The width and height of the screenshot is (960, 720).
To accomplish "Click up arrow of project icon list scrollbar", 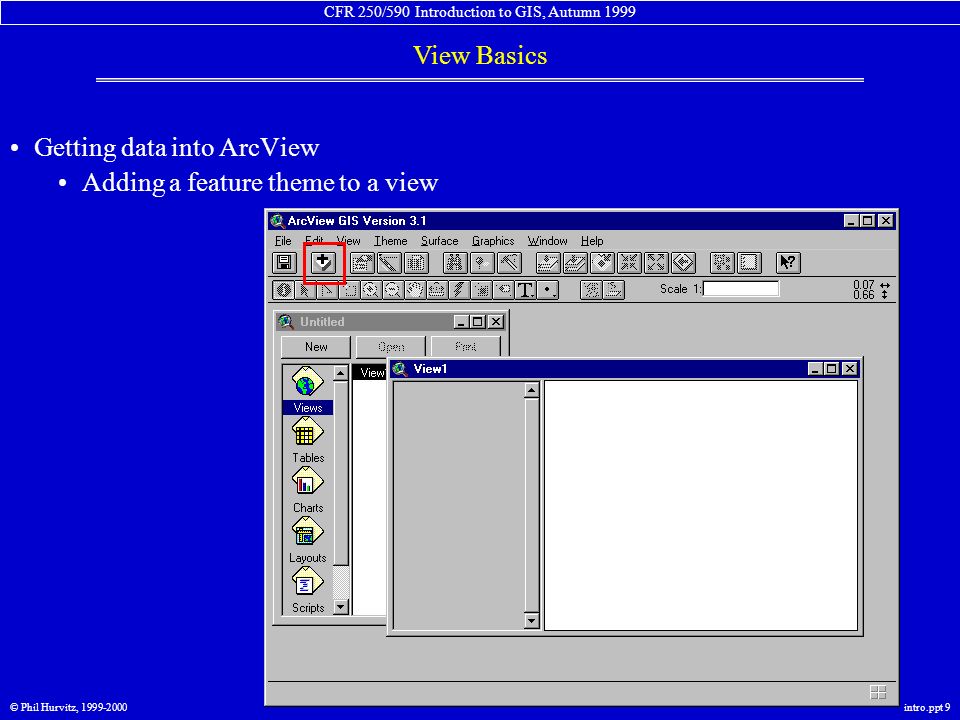I will [x=341, y=373].
